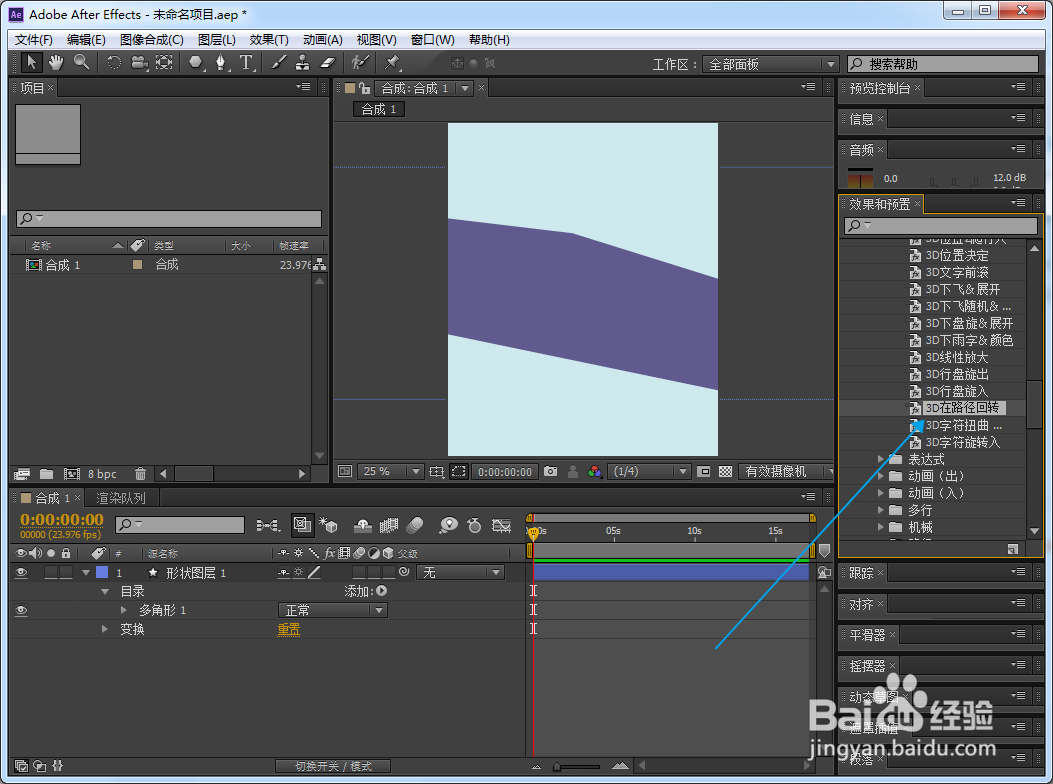Toggle the transparency grid in viewer

(x=725, y=472)
